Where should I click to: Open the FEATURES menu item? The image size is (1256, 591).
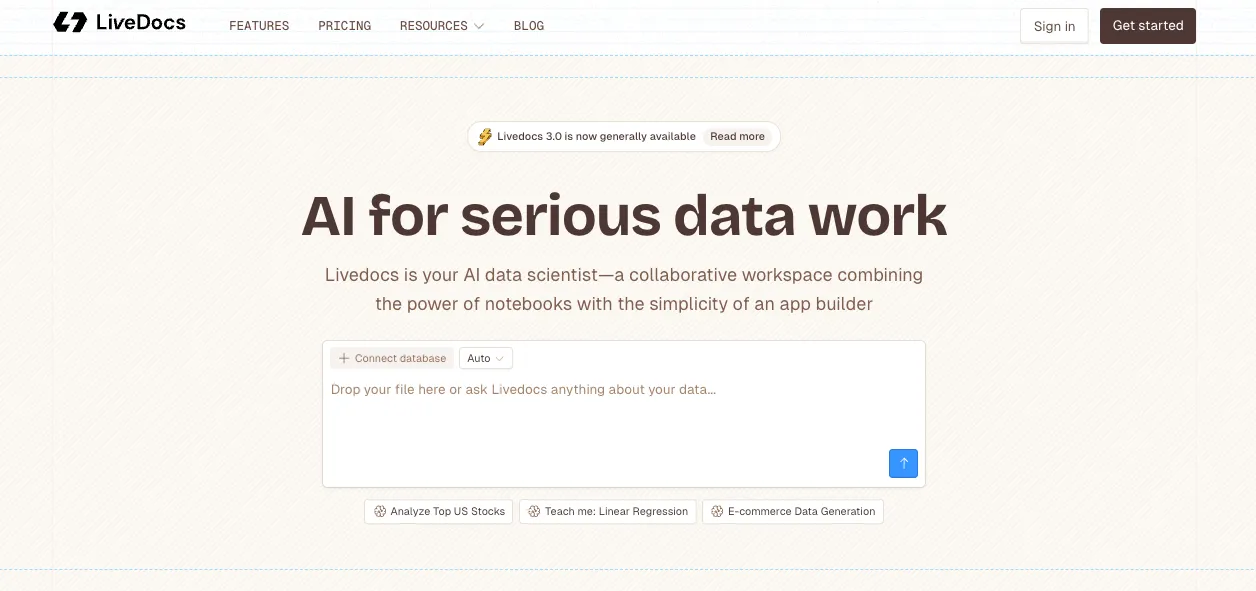[259, 26]
